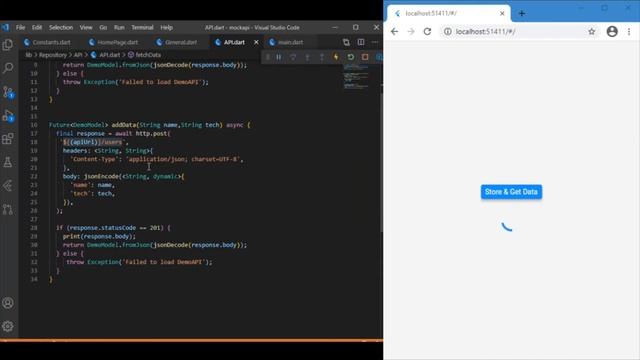640x360 pixels.
Task: Click the editor vertical scrollbar
Action: [x=381, y=163]
